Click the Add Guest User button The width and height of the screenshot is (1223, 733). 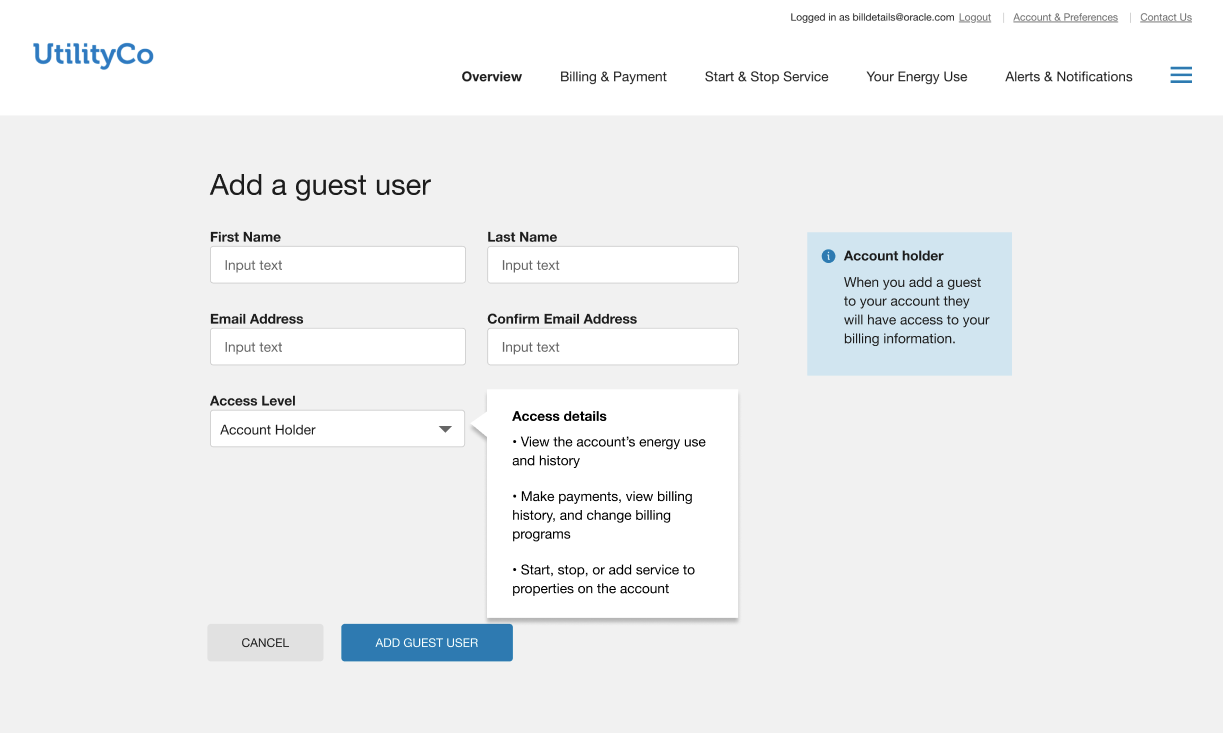(x=426, y=643)
